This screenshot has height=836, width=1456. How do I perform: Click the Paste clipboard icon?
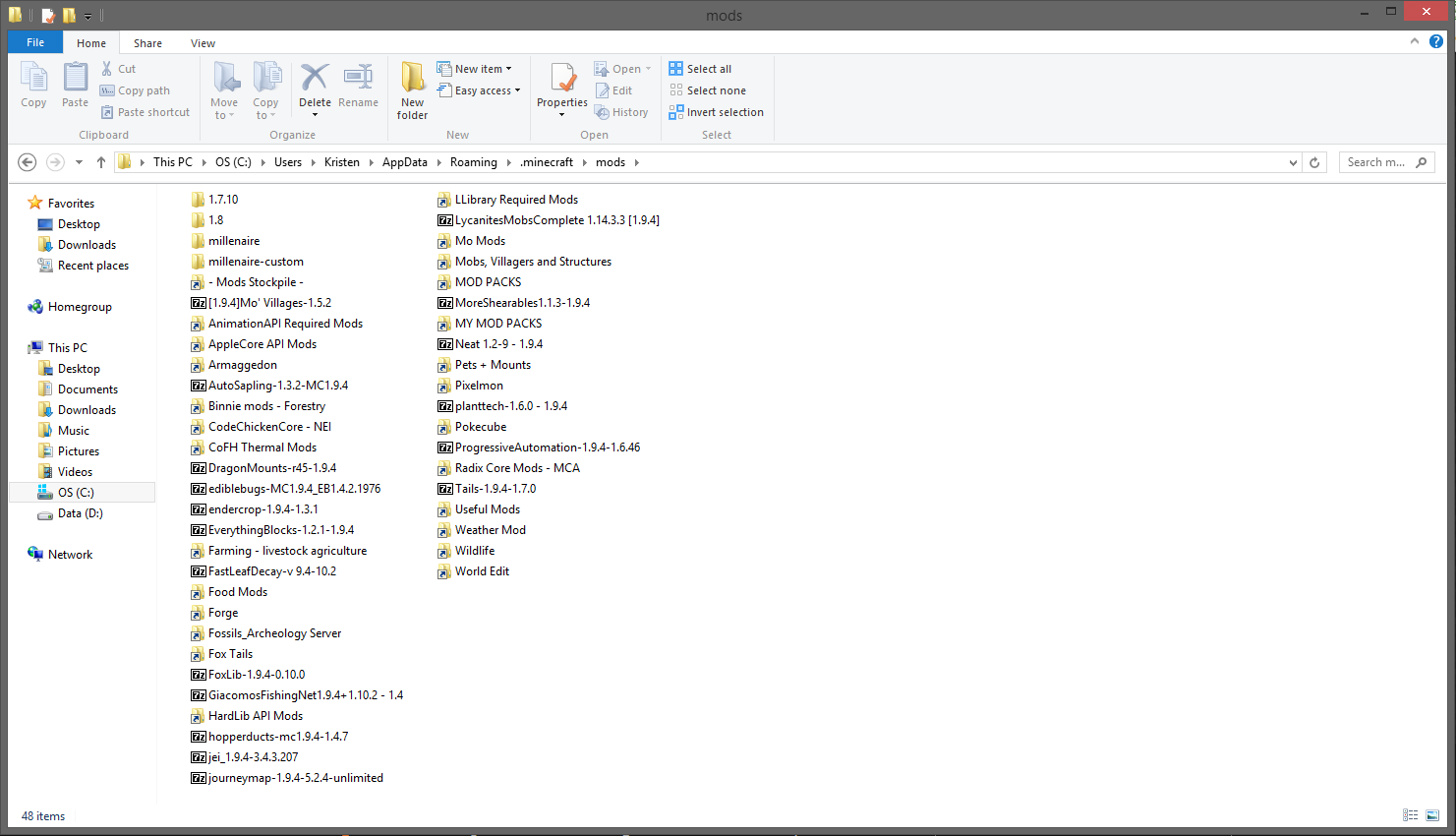coord(75,77)
